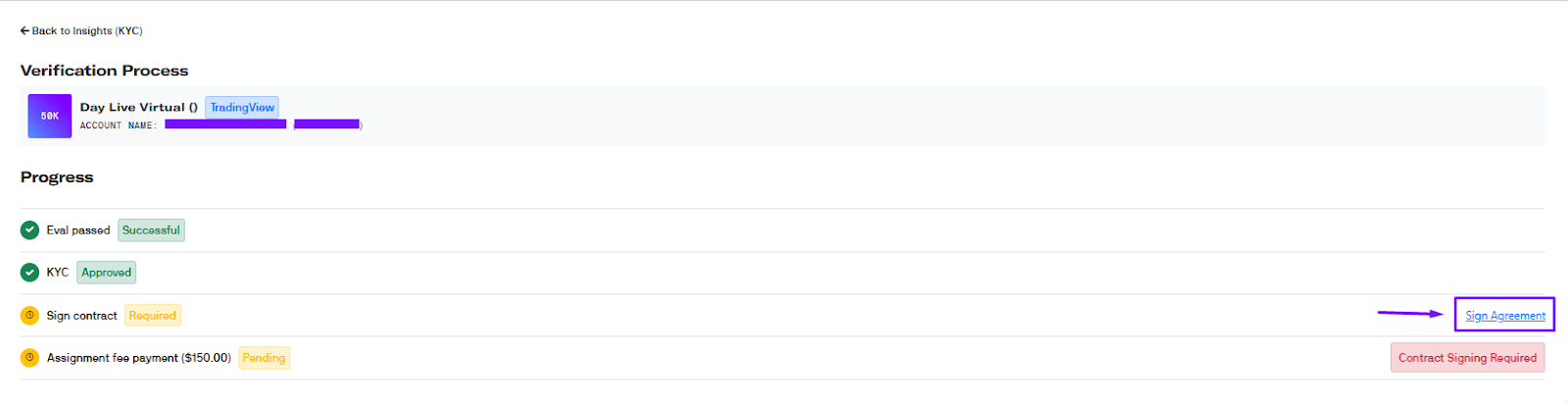The image size is (1568, 402).
Task: Click the Pending status badge
Action: 265,358
